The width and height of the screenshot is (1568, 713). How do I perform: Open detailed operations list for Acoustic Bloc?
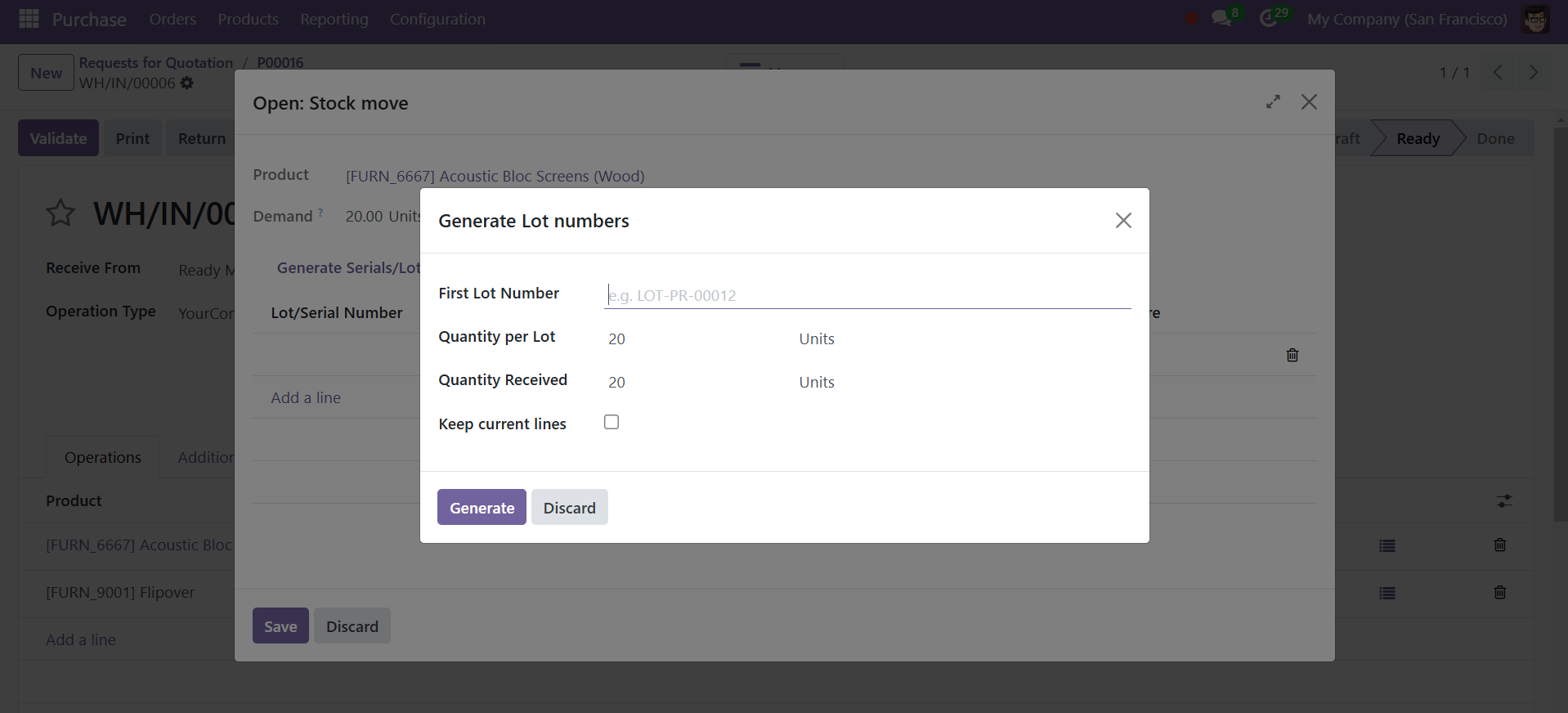pyautogui.click(x=1387, y=545)
